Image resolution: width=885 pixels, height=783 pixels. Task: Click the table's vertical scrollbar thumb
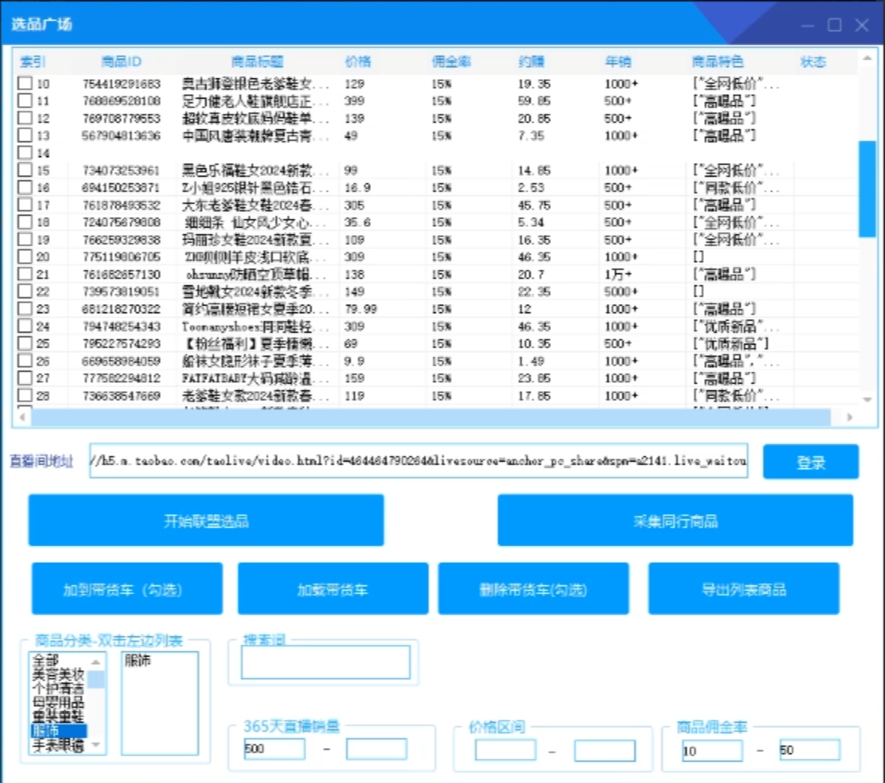tap(867, 188)
